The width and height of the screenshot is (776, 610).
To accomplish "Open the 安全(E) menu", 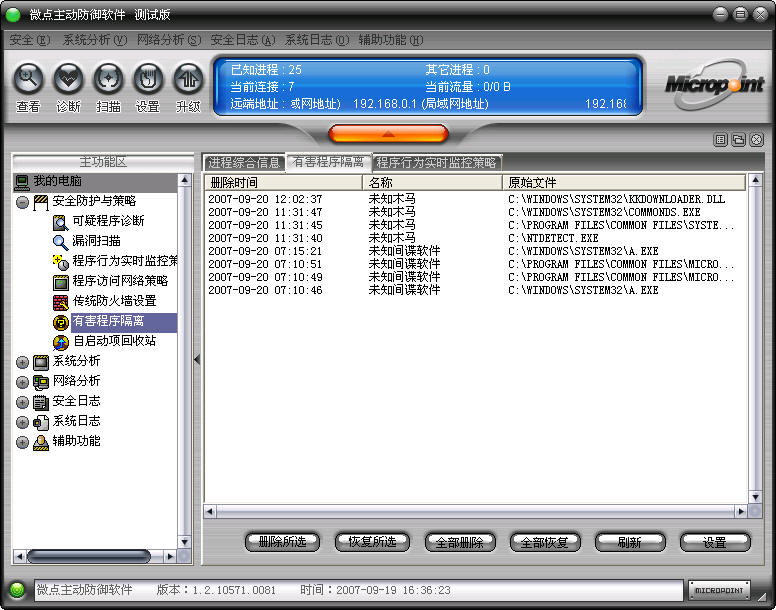I will 30,40.
